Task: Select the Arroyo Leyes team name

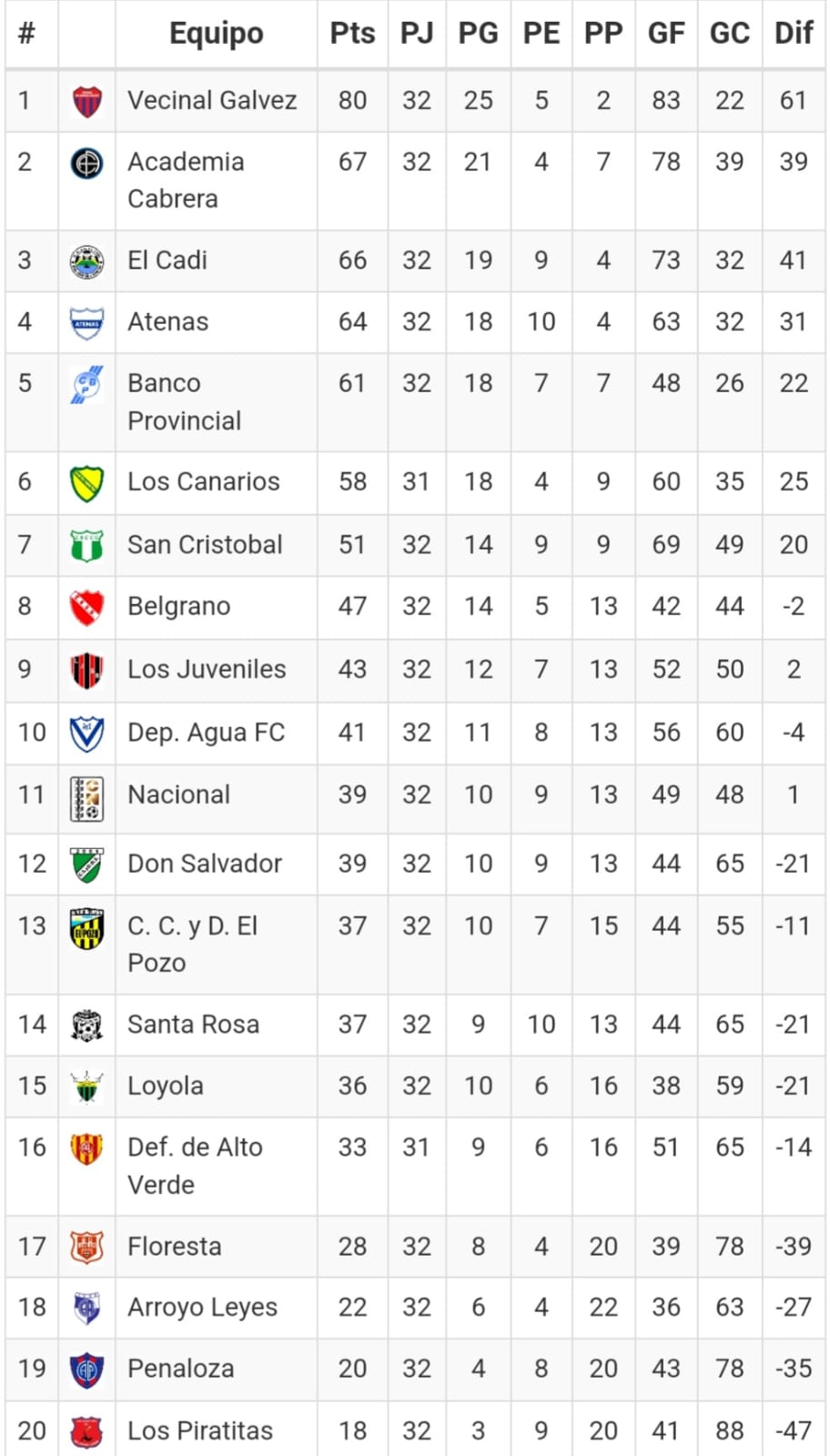Action: click(202, 1308)
